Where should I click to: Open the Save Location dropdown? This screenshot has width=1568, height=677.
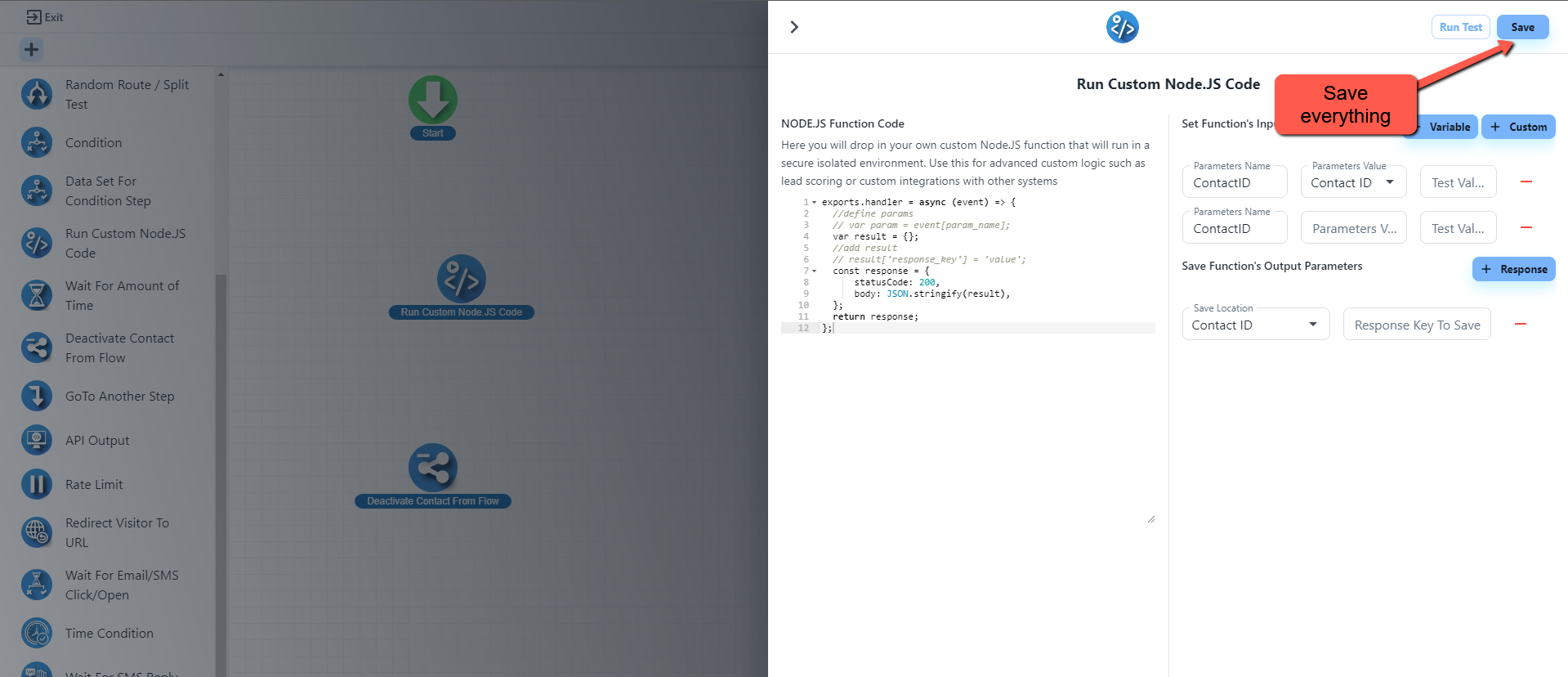click(1255, 325)
